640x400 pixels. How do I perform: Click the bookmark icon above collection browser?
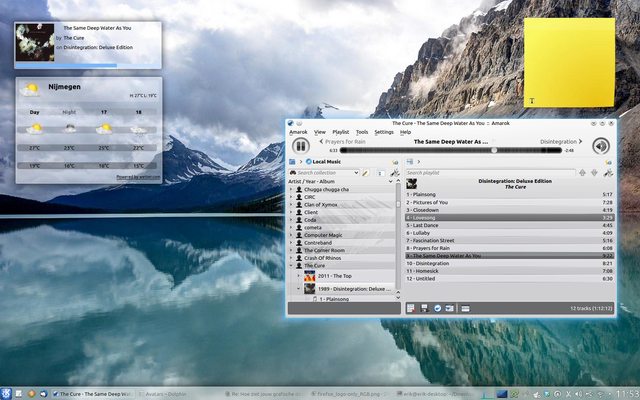(395, 162)
